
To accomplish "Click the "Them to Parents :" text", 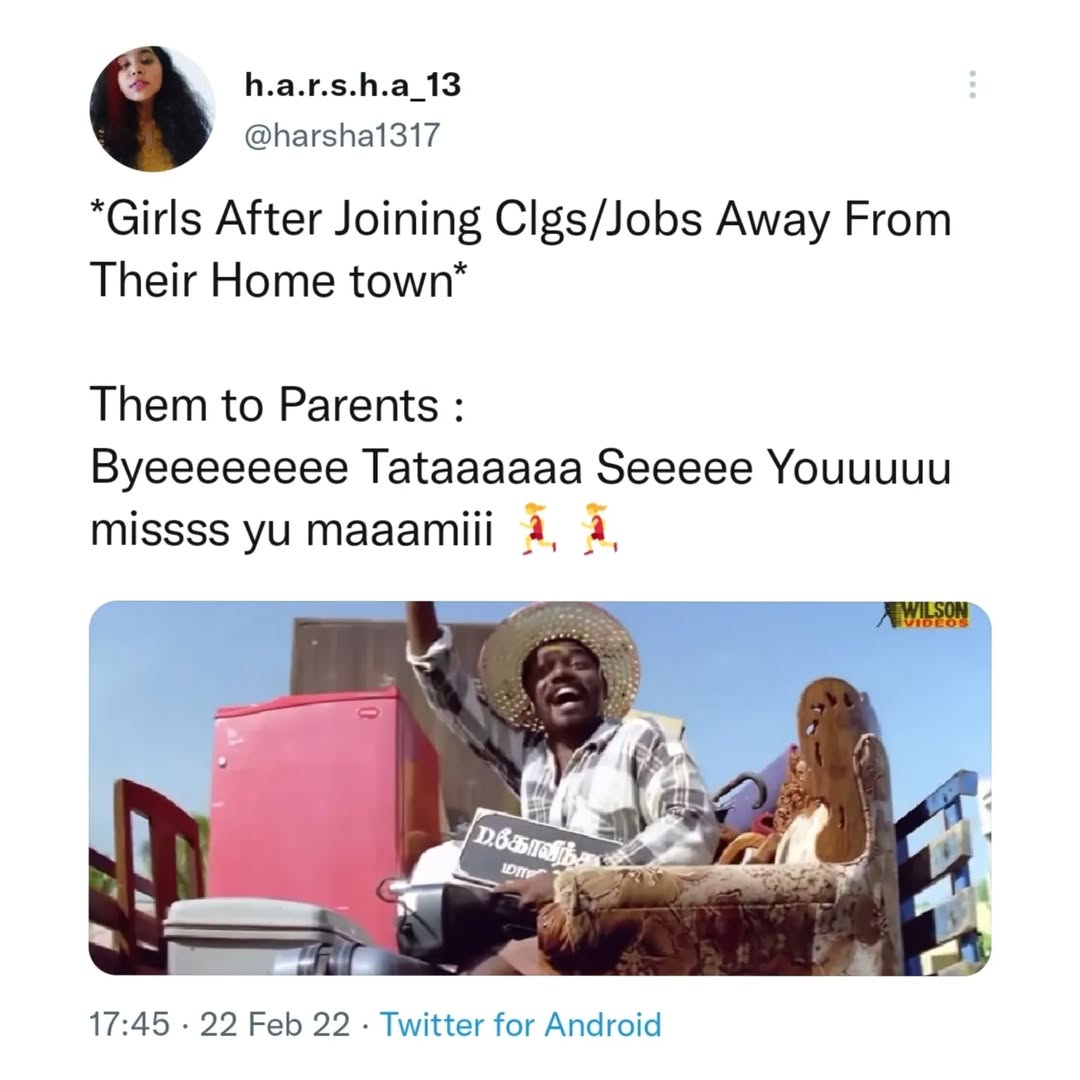I will [x=276, y=405].
